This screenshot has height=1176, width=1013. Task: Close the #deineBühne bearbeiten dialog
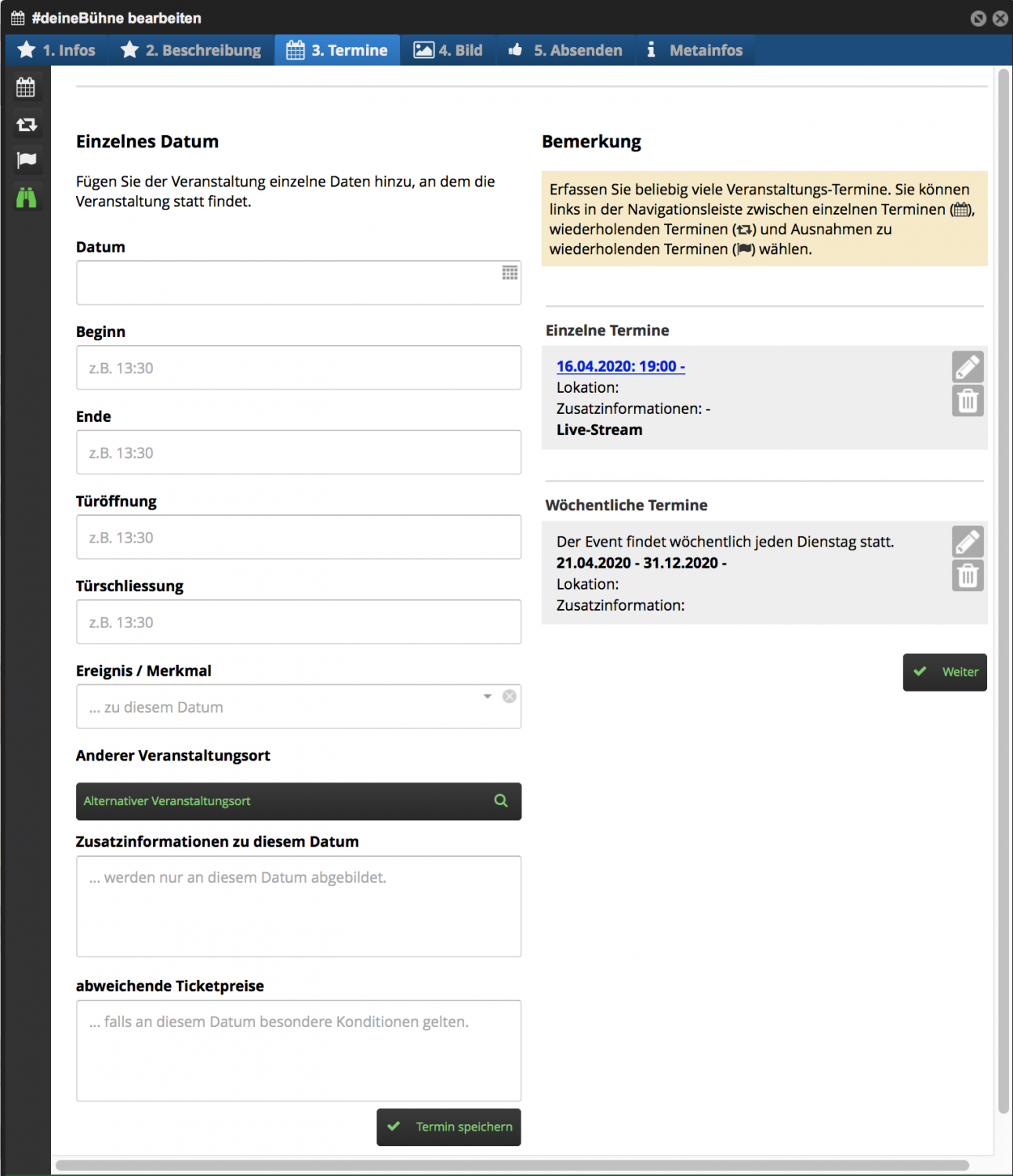1000,18
